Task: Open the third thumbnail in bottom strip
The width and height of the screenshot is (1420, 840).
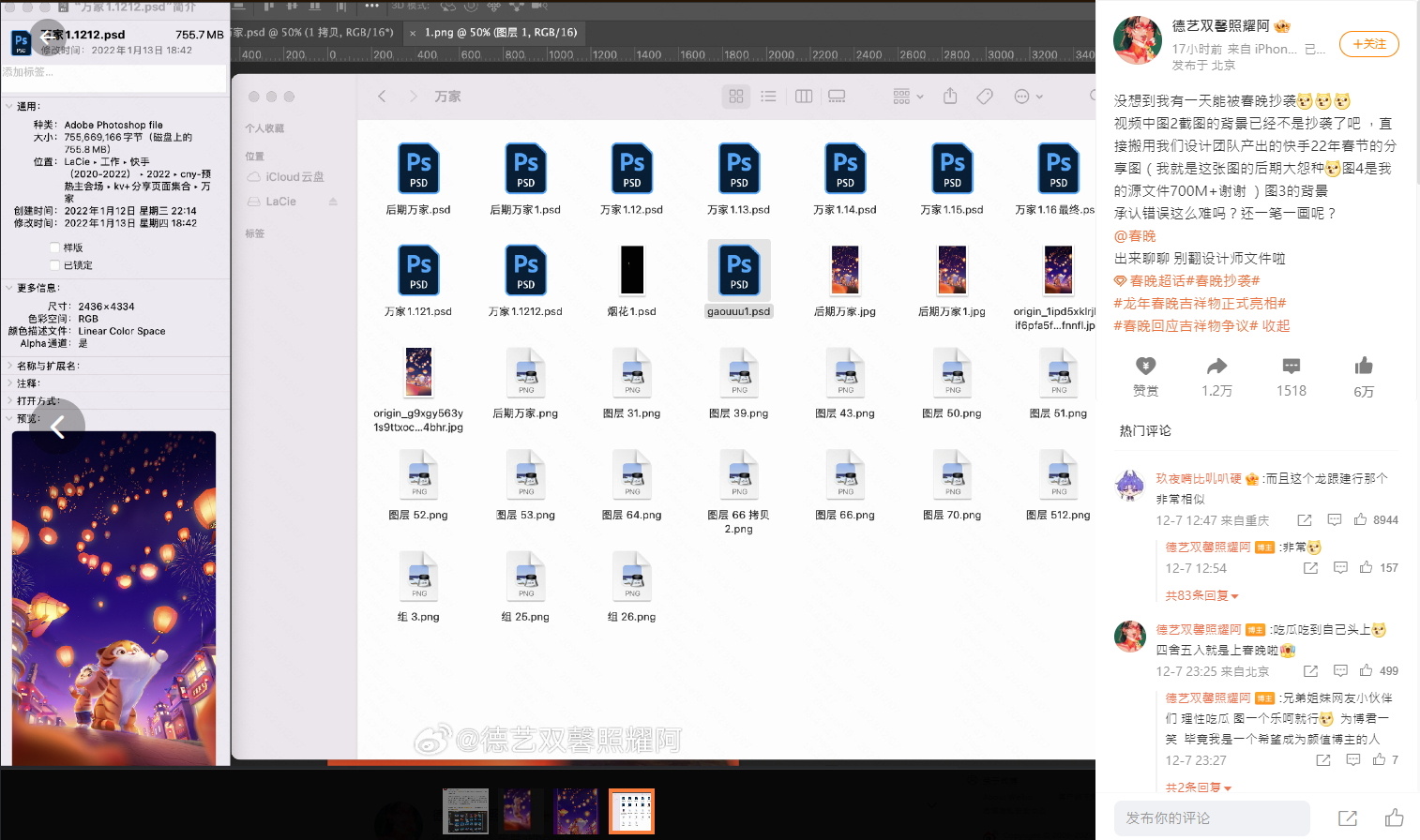Action: pyautogui.click(x=575, y=811)
